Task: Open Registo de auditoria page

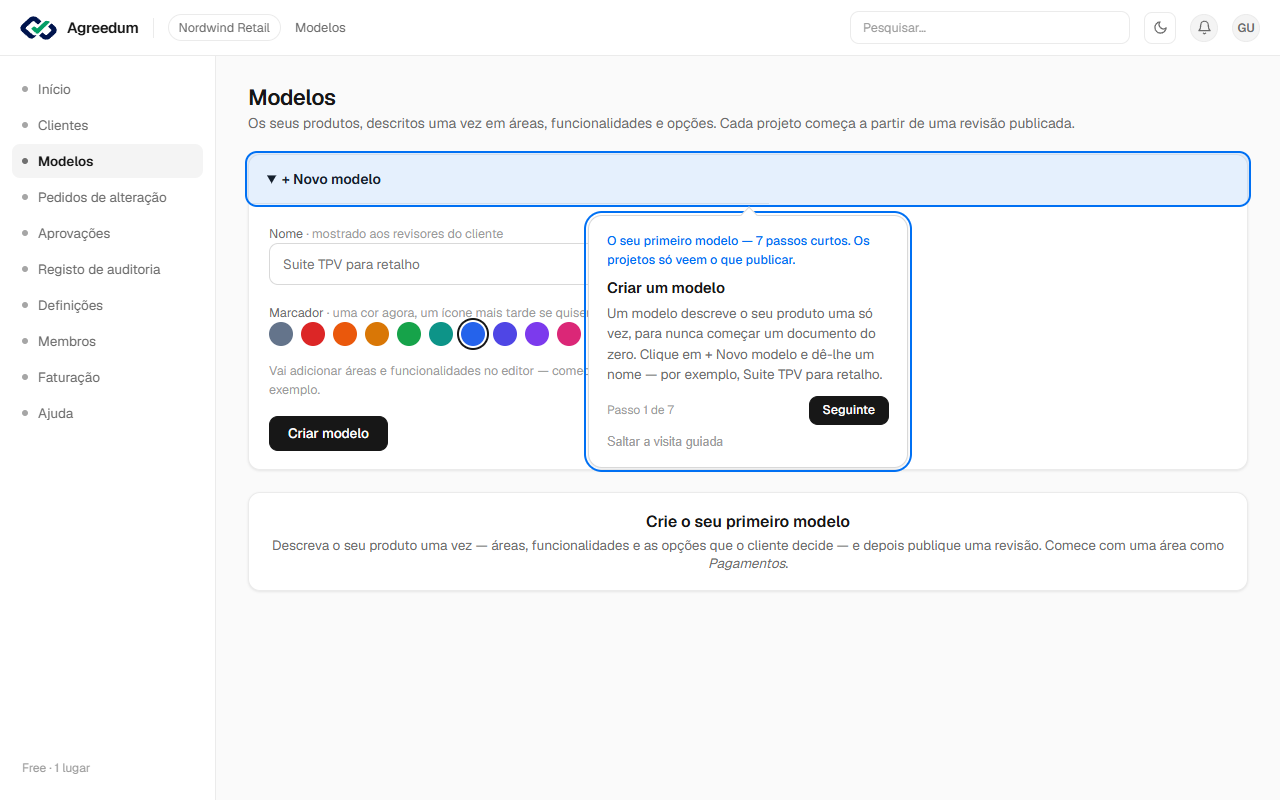Action: (x=107, y=269)
